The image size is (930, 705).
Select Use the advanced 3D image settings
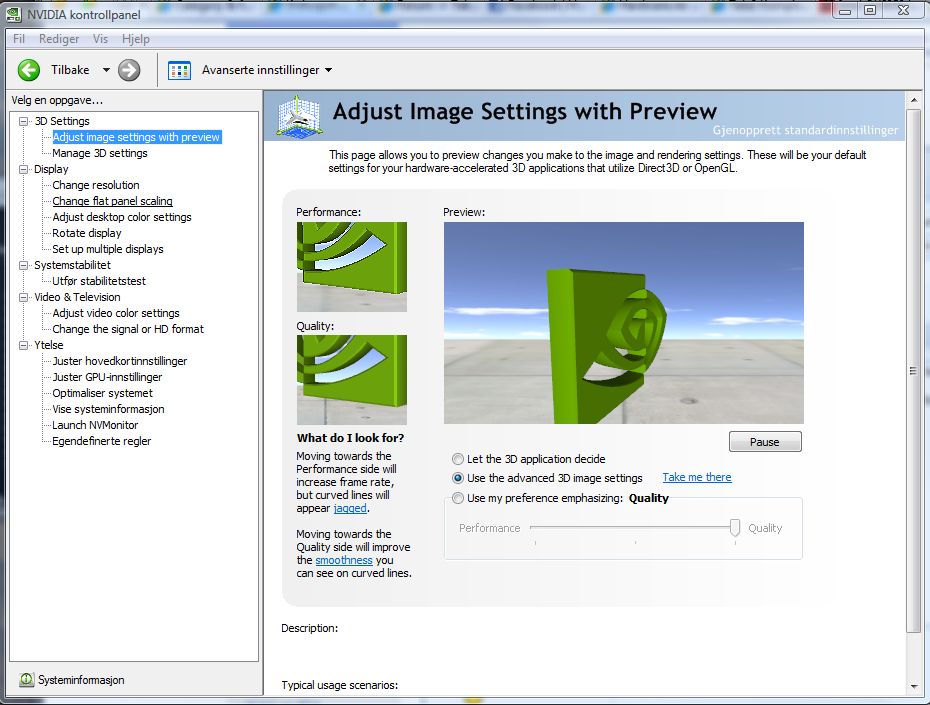click(457, 478)
